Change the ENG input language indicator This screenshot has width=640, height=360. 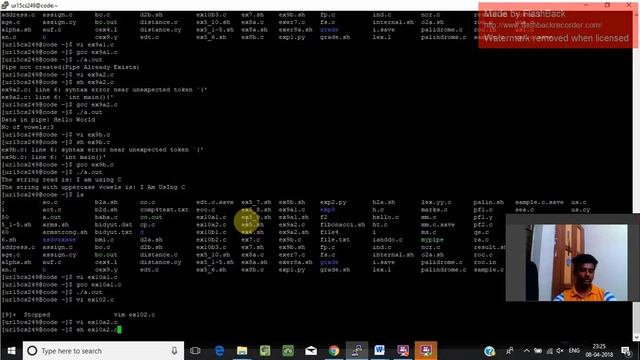(x=574, y=351)
